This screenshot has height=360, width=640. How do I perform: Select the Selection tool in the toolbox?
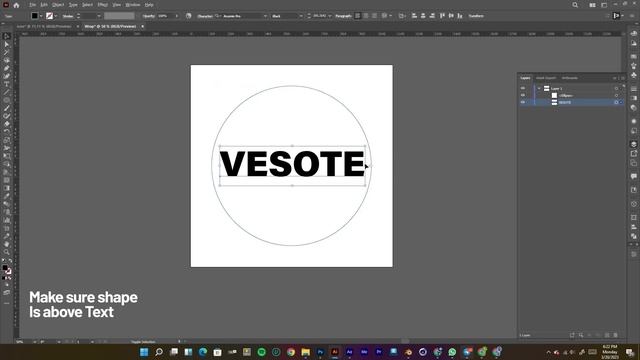(7, 36)
